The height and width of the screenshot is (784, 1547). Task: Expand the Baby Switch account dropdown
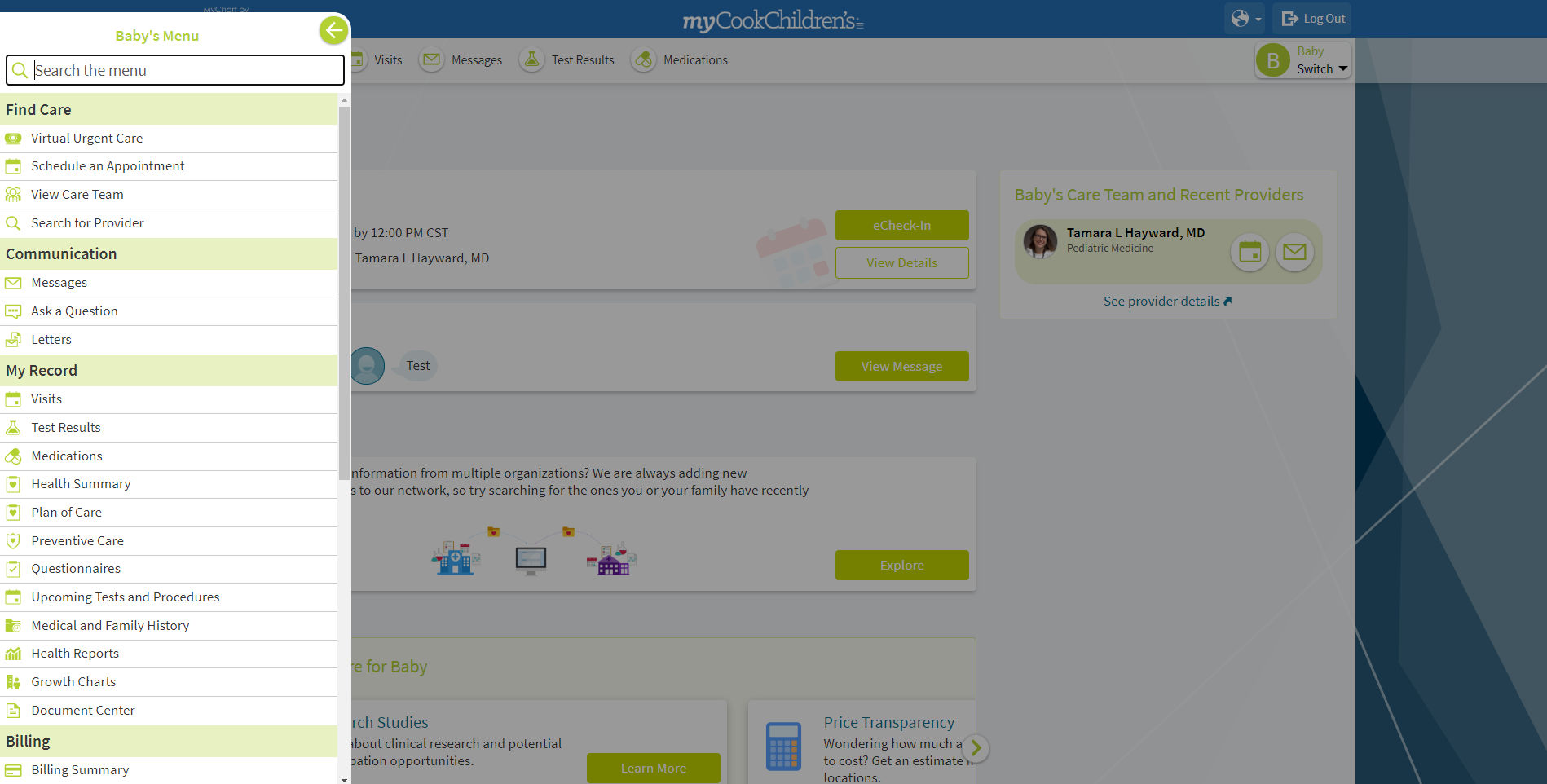1342,69
